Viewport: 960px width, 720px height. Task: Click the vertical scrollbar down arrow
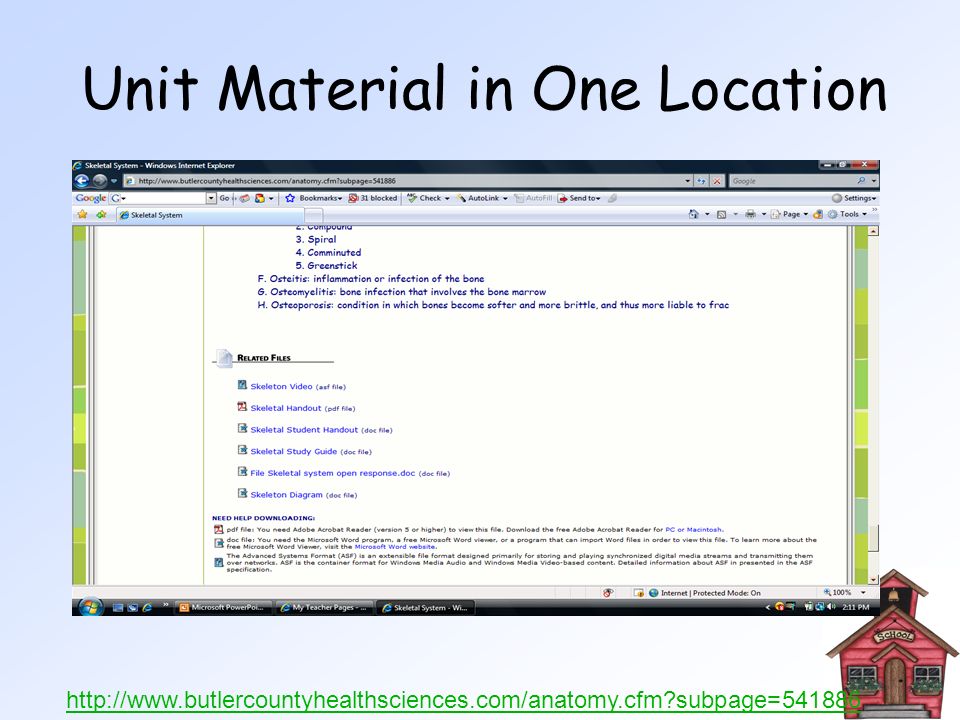[x=873, y=579]
